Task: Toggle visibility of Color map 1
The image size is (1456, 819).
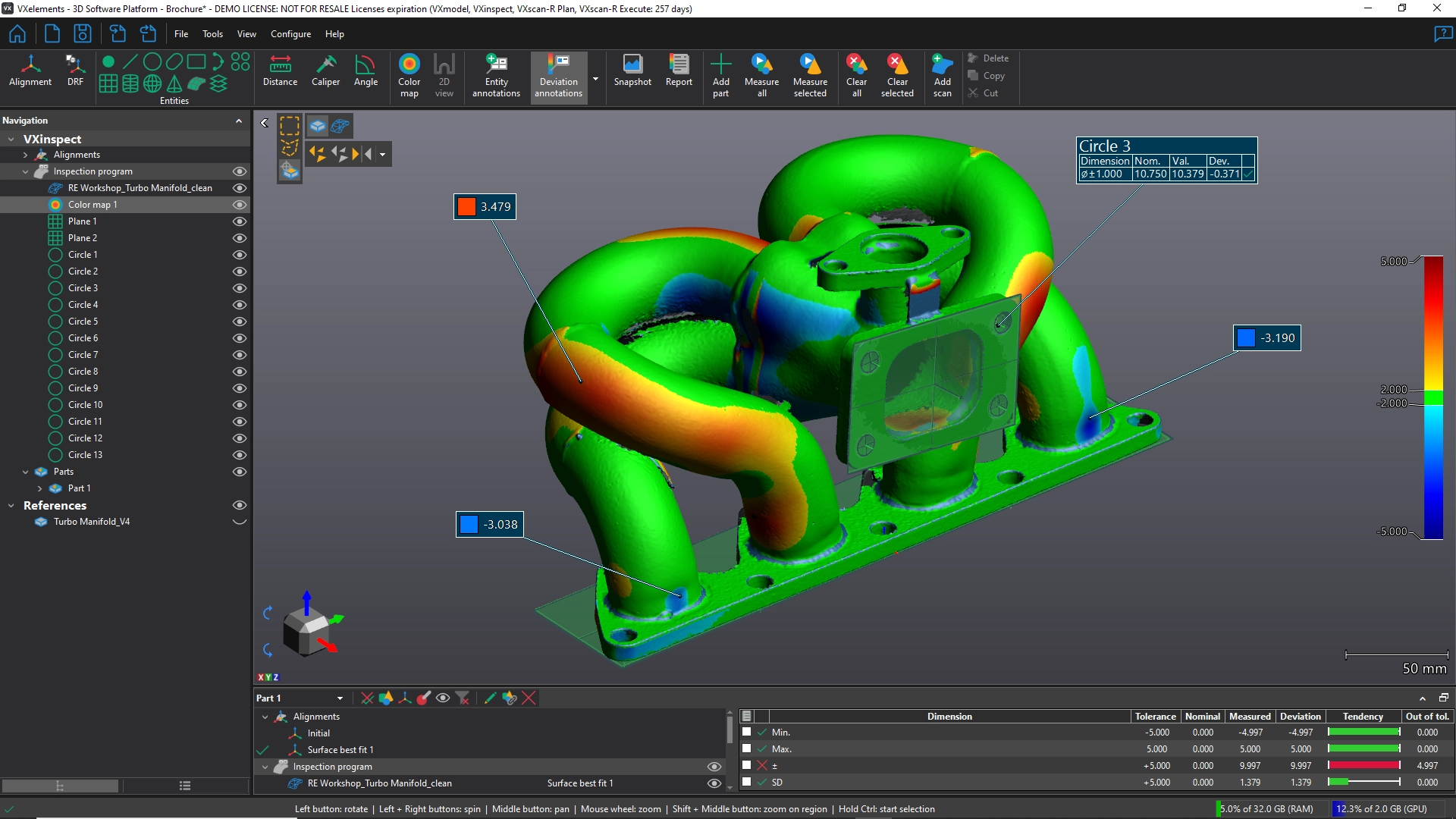Action: 240,205
